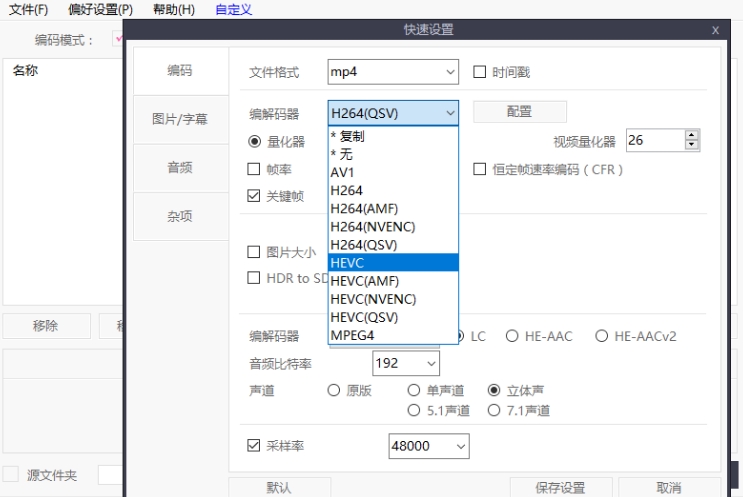This screenshot has width=743, height=497.
Task: Select 单声道 channel option
Action: pyautogui.click(x=414, y=390)
